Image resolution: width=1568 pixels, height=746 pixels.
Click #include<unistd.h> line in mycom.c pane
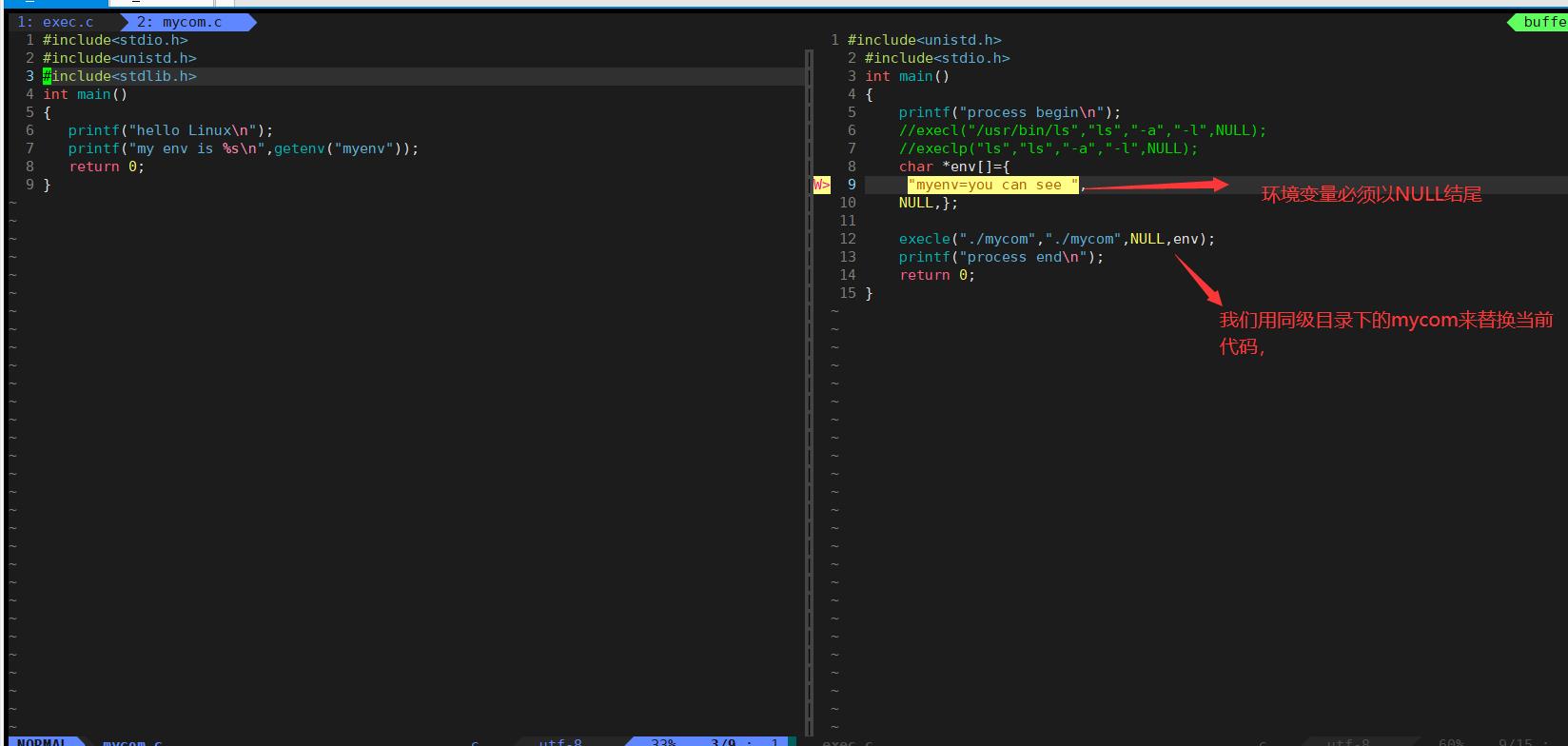coord(120,58)
